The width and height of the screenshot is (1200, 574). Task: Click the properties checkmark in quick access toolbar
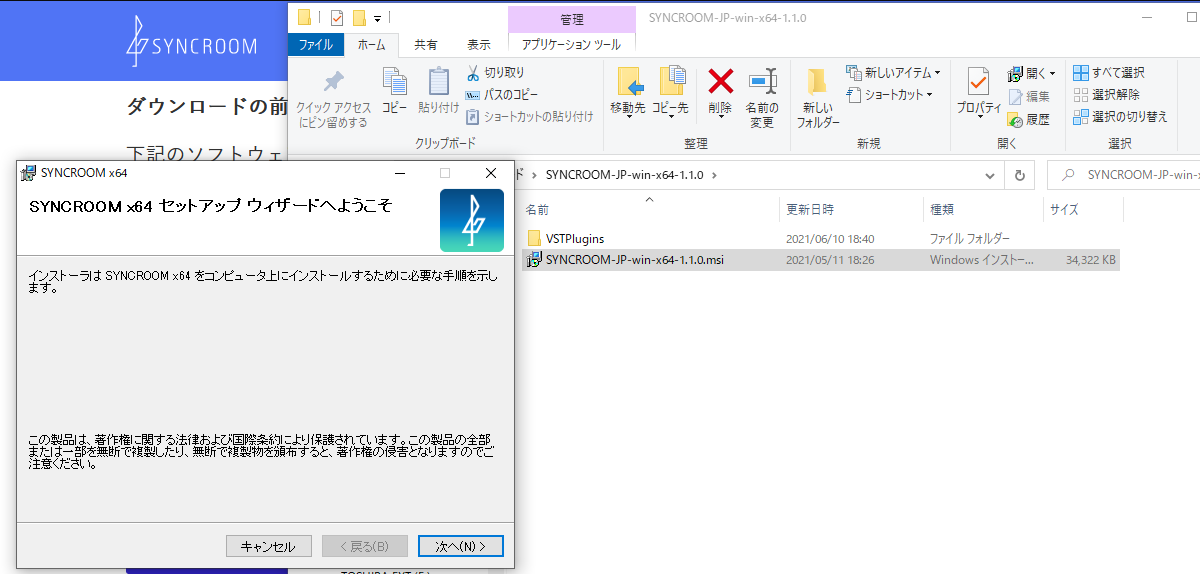click(337, 18)
